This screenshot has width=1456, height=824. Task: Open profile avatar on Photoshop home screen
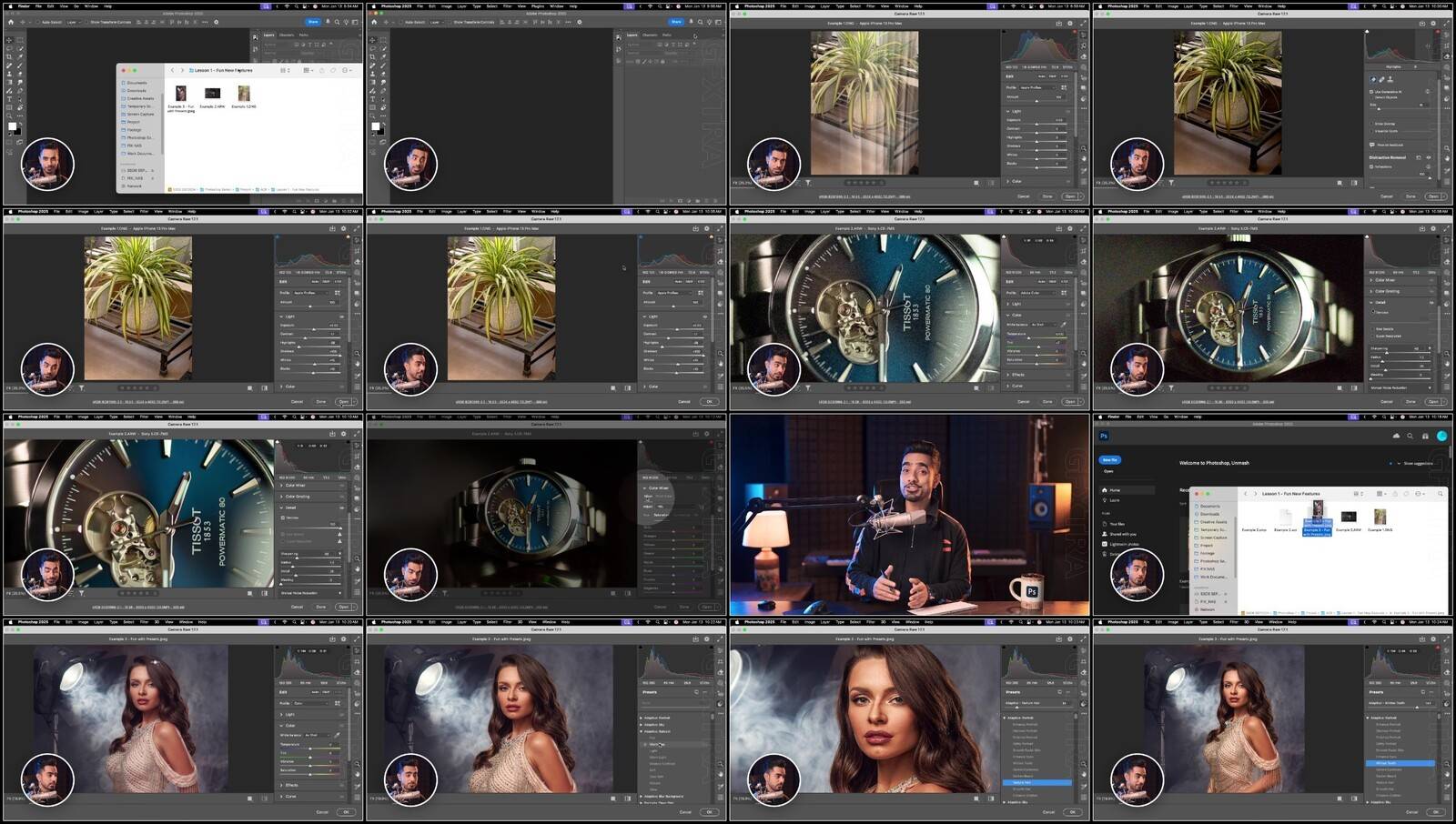click(x=1441, y=436)
